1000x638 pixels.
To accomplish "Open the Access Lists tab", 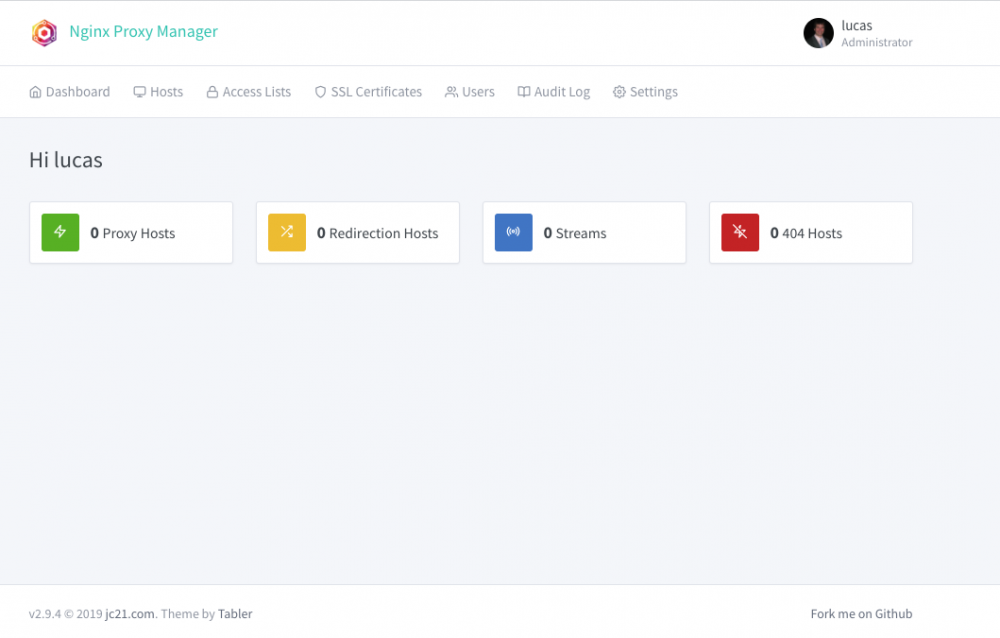I will [249, 92].
